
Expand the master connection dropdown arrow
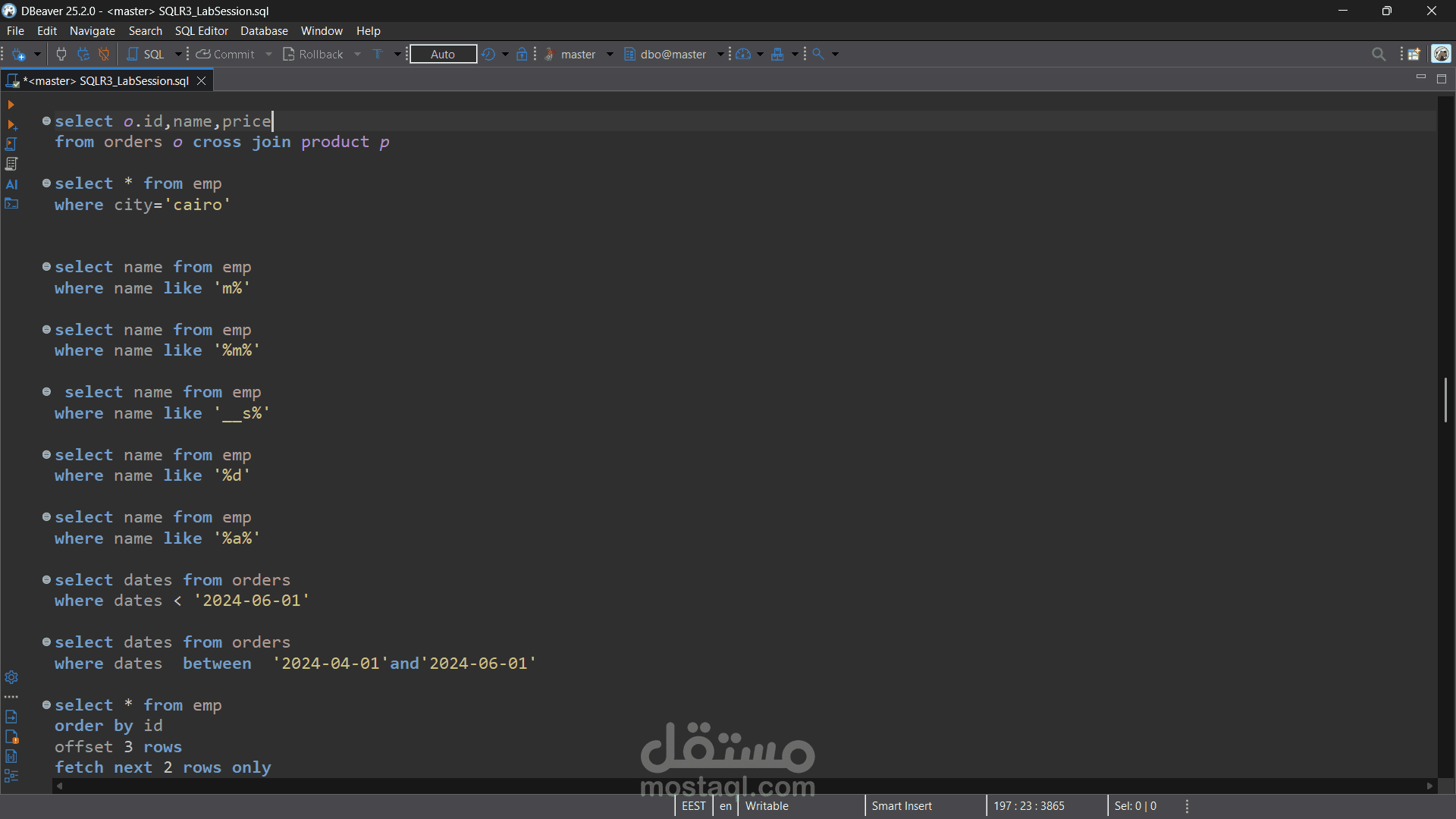tap(610, 55)
